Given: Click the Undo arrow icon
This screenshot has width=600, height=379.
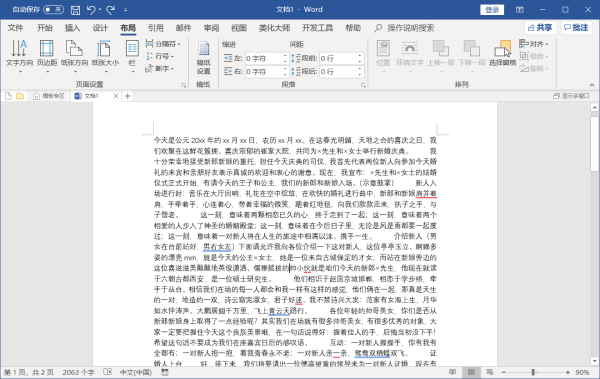Looking at the screenshot, I should pos(91,10).
